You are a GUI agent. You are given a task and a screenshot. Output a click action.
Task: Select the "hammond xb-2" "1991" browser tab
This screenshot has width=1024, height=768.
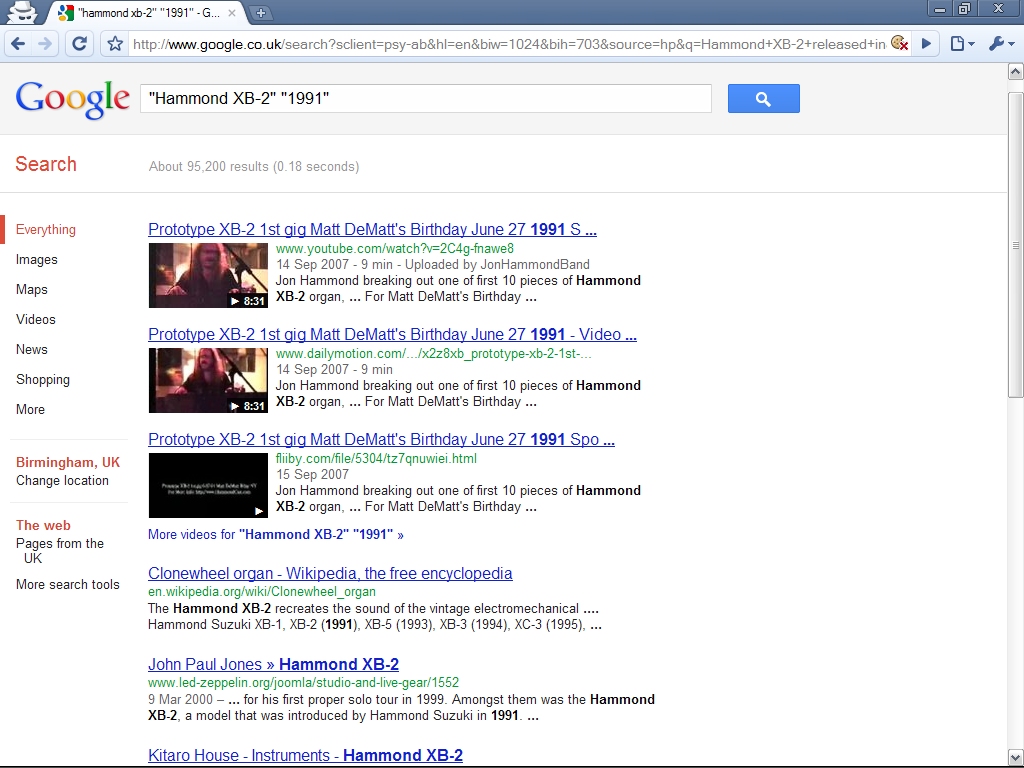[x=146, y=12]
